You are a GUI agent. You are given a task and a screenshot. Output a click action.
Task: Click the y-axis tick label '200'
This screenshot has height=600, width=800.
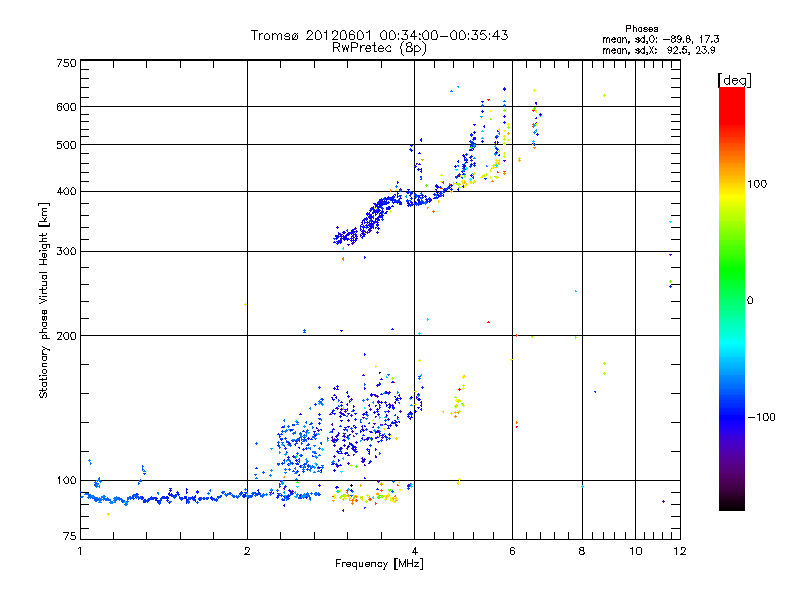tap(66, 336)
